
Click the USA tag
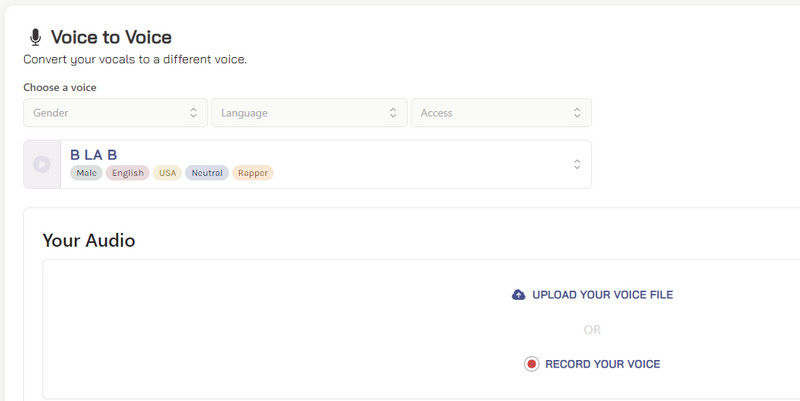(167, 173)
